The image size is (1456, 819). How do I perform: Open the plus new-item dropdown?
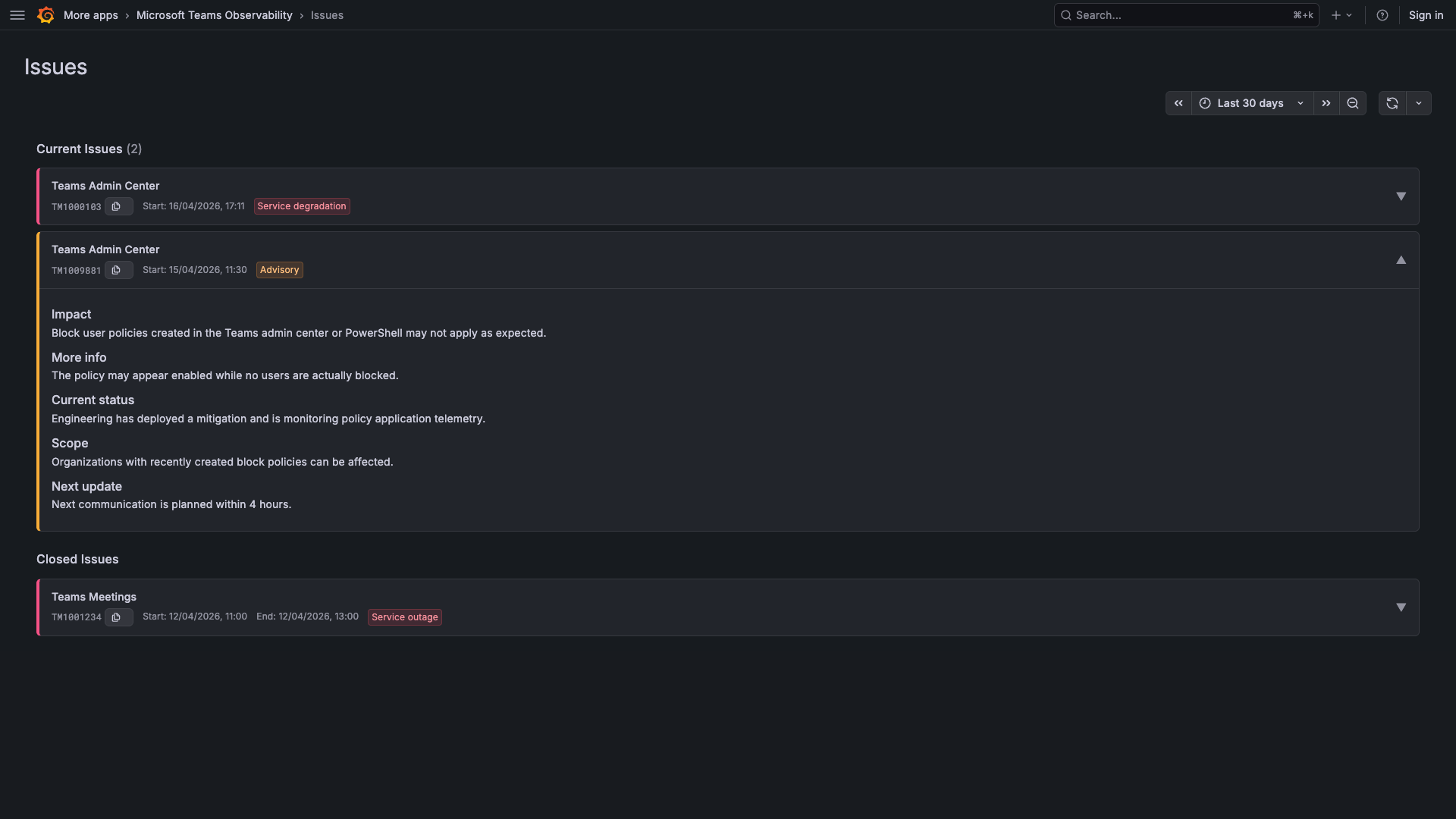[1341, 15]
